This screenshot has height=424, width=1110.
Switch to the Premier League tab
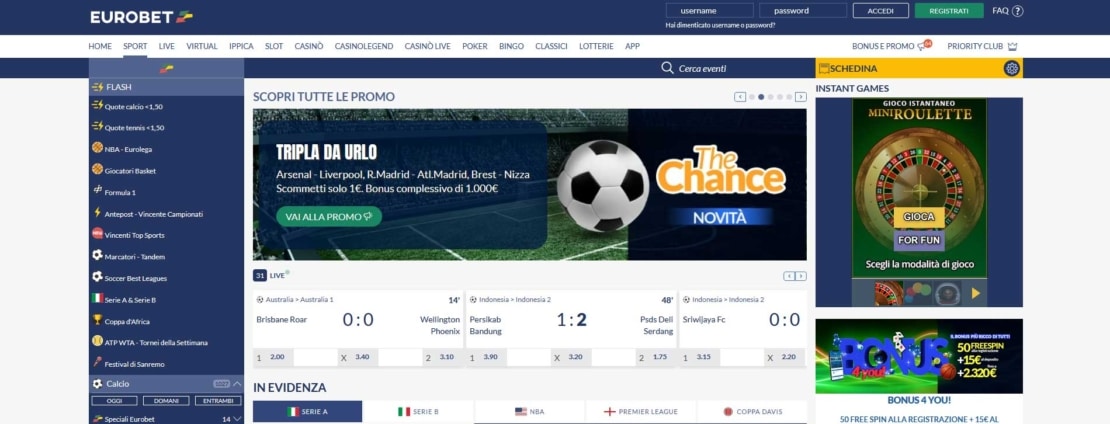pos(640,411)
